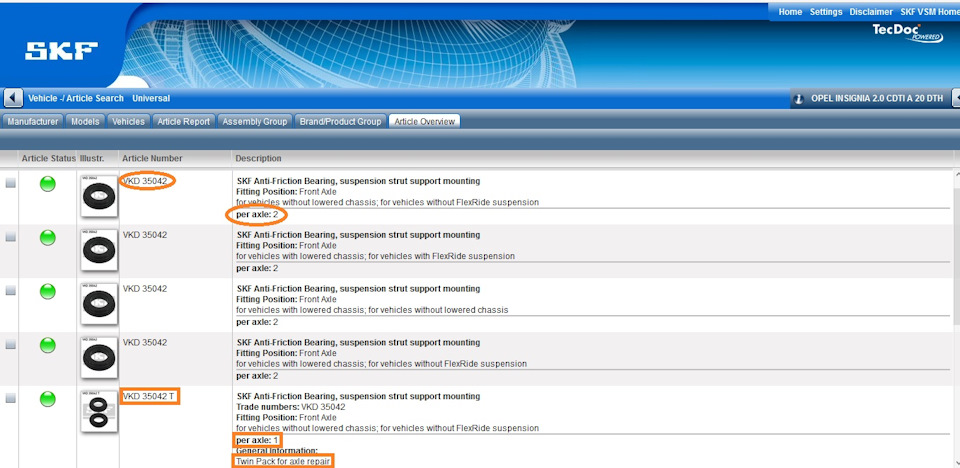This screenshot has height=468, width=960.
Task: Click green status light for 'with FlexRide suspension' row
Action: [x=48, y=238]
